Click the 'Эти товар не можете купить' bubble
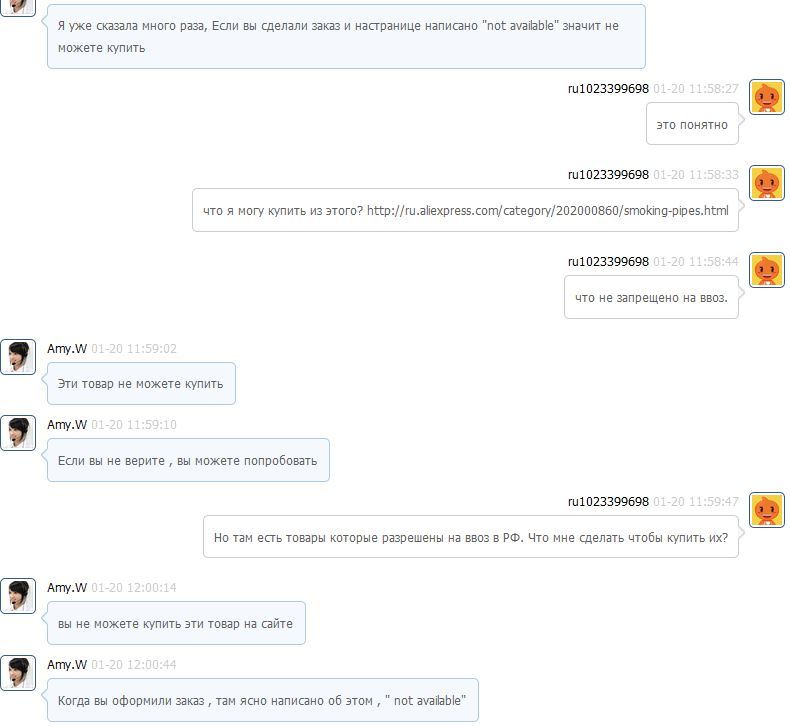Image resolution: width=790 pixels, height=727 pixels. (141, 383)
